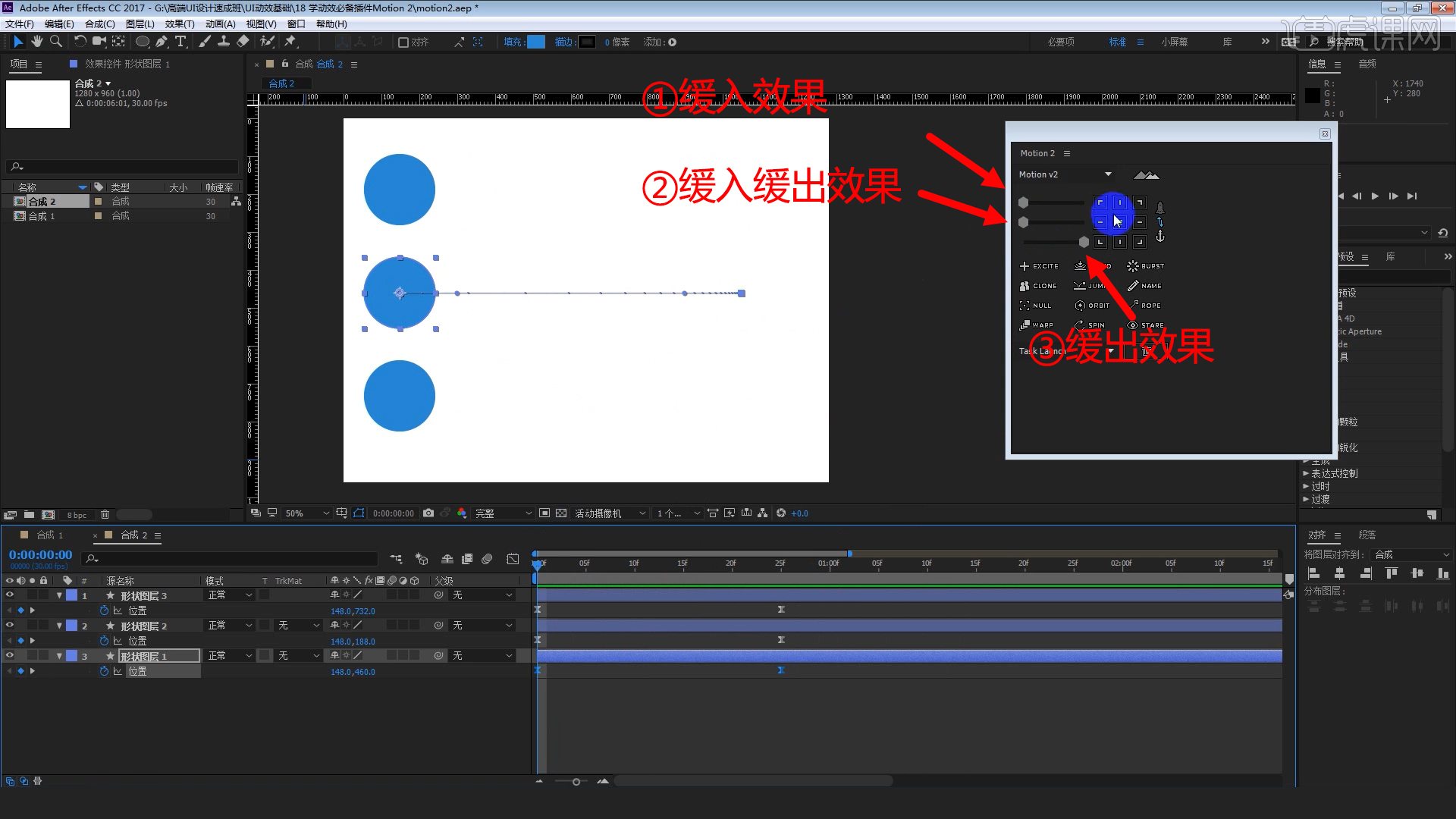Select the Brush tool

(x=205, y=42)
